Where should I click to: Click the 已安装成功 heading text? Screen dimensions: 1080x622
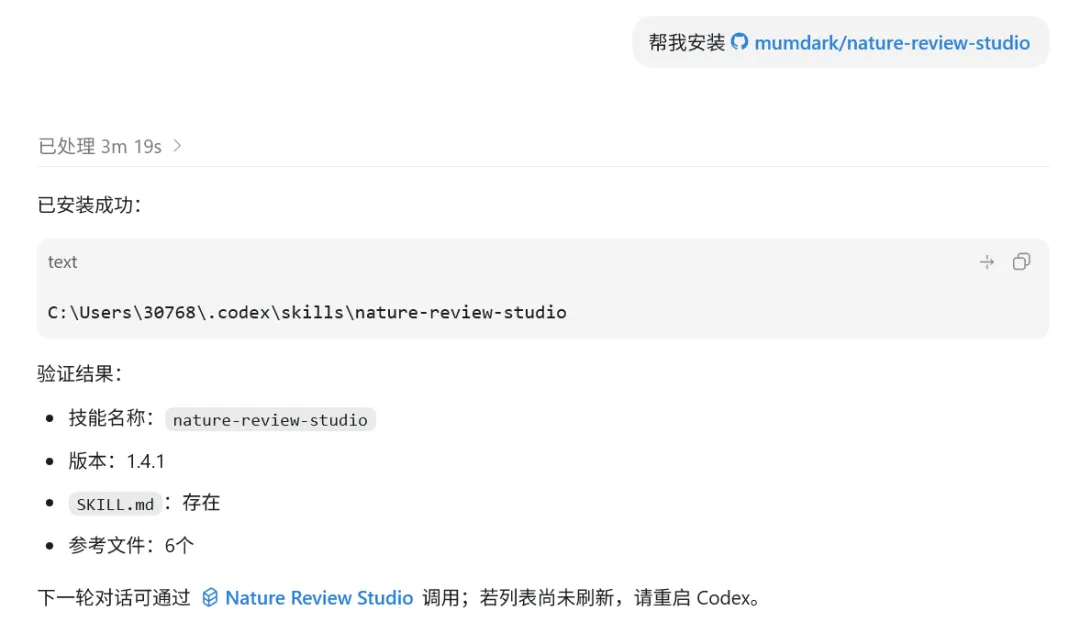[90, 205]
